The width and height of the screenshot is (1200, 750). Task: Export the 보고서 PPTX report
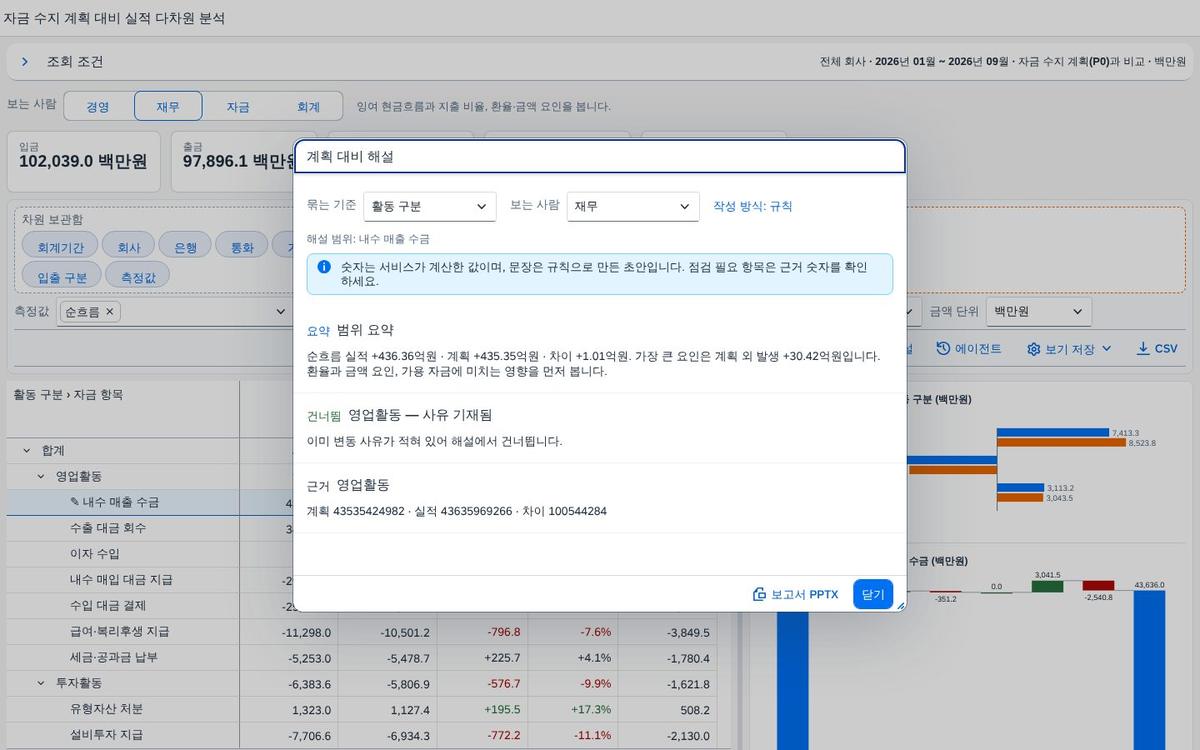coord(796,594)
